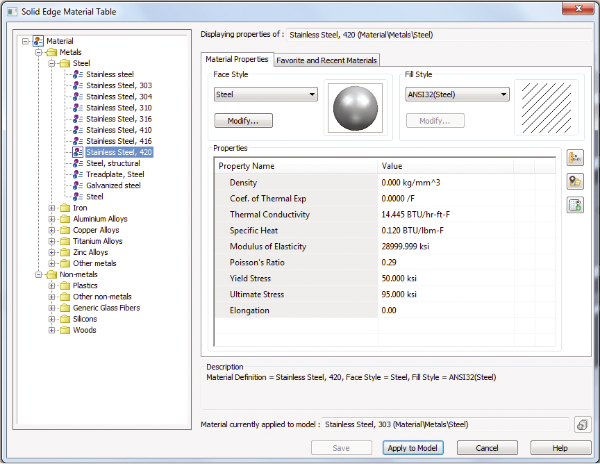Expand the Silicons folder
This screenshot has height=464, width=600.
(x=52, y=319)
